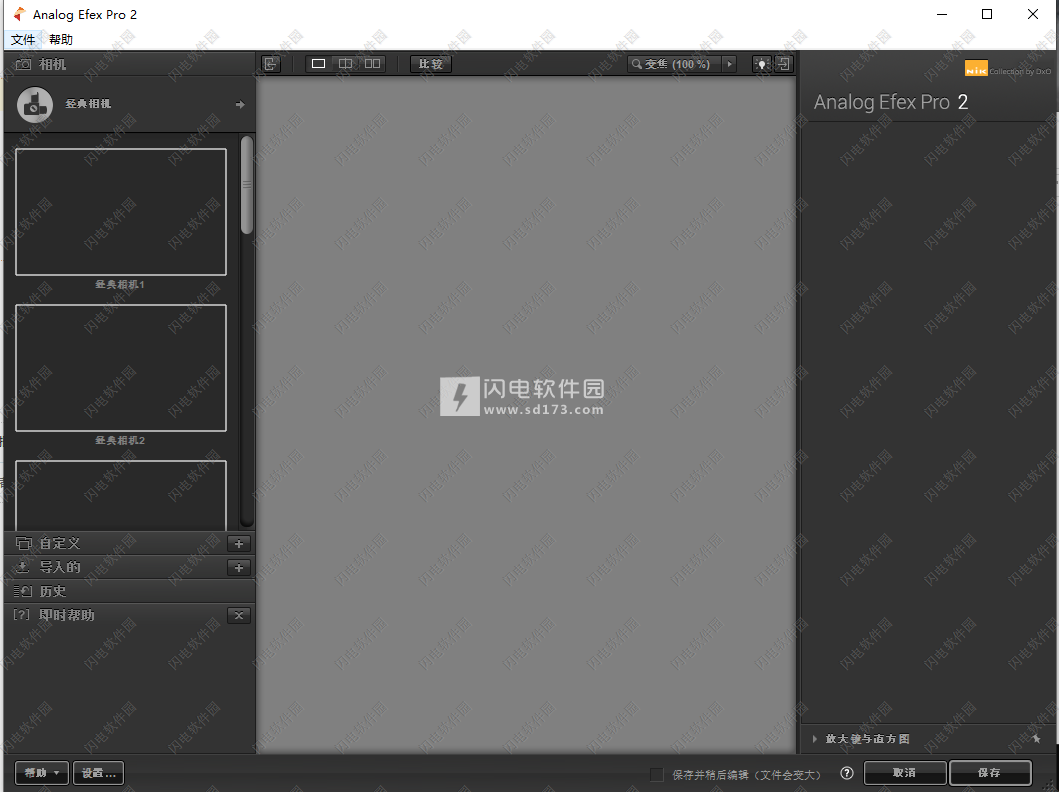The image size is (1059, 792).
Task: Select the 经典相机2 preset thumbnail
Action: [x=121, y=368]
